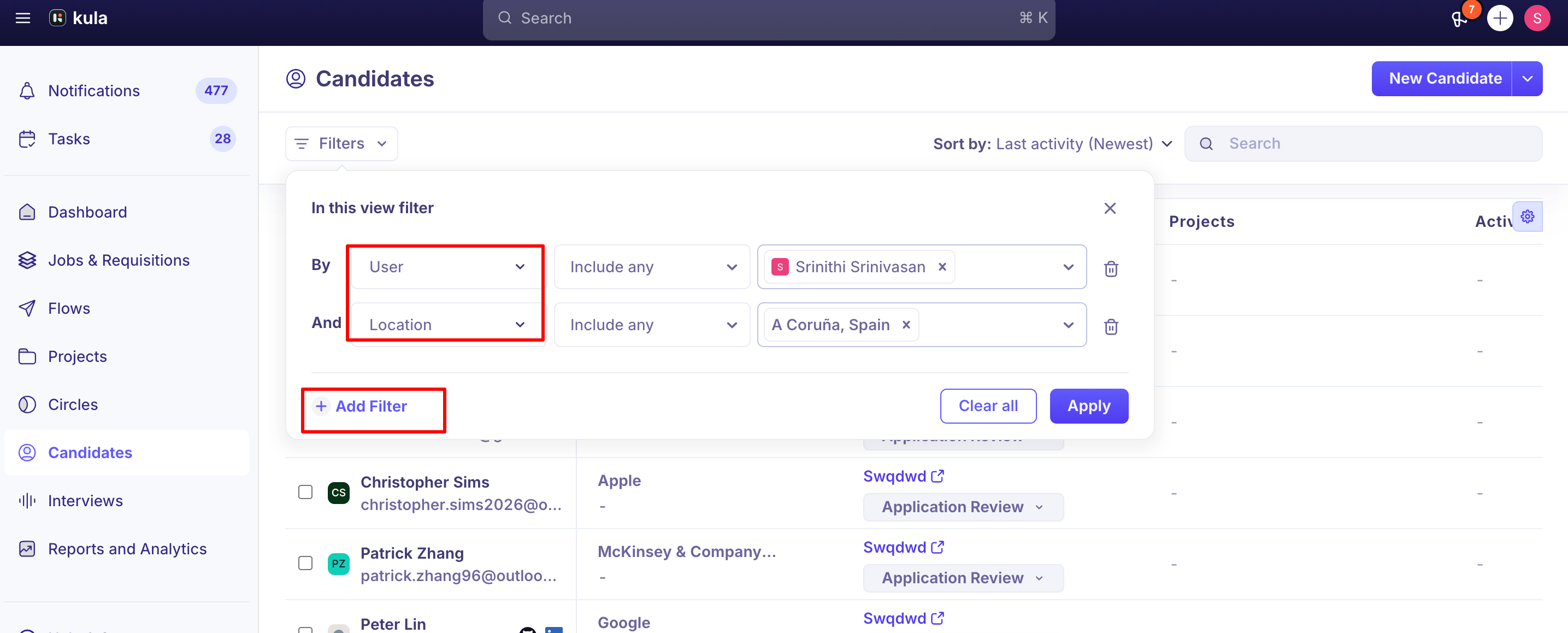Click patrick.zhang96 email text
The height and width of the screenshot is (633, 1568).
click(458, 576)
